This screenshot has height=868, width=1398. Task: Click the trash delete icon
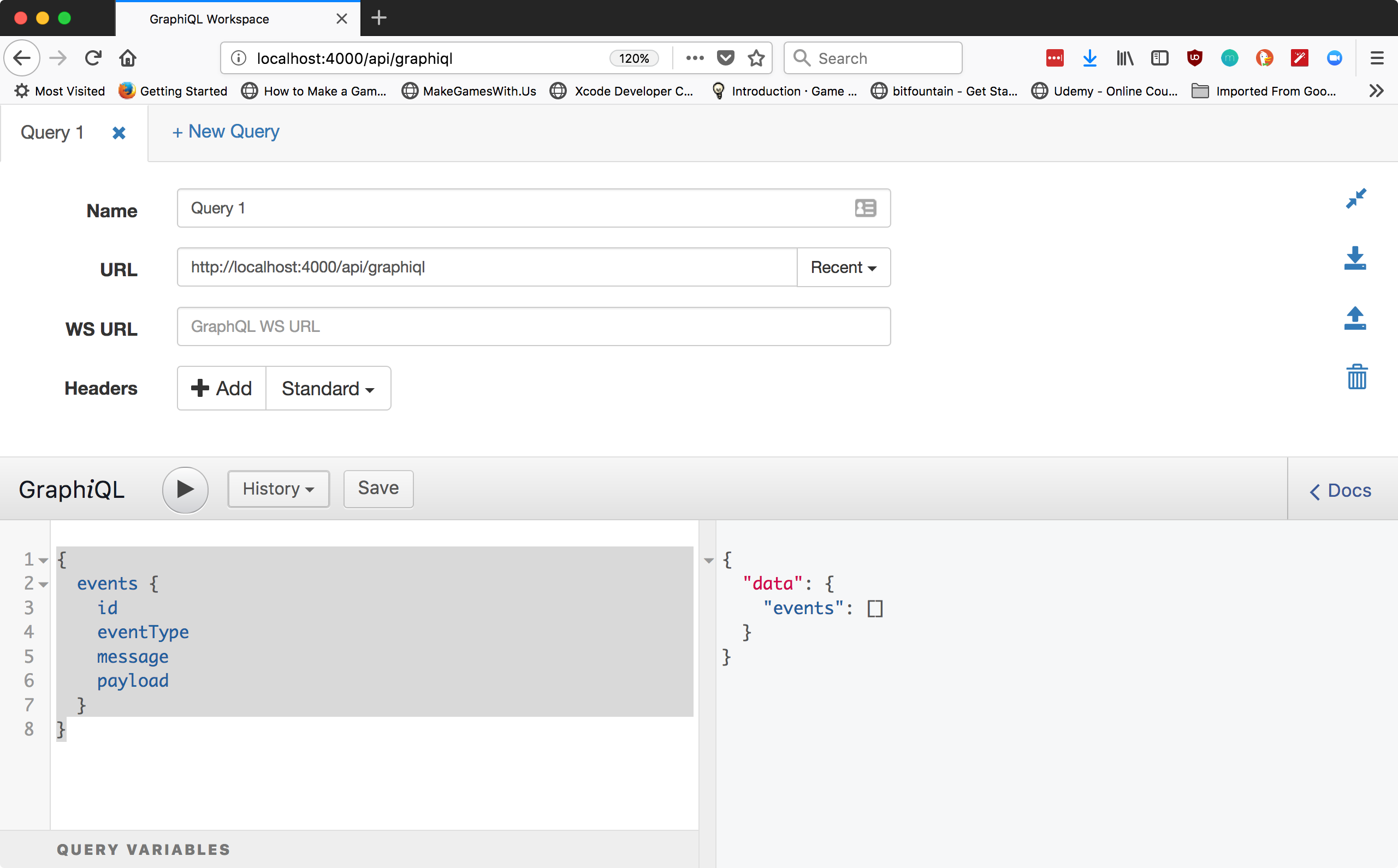(x=1356, y=377)
